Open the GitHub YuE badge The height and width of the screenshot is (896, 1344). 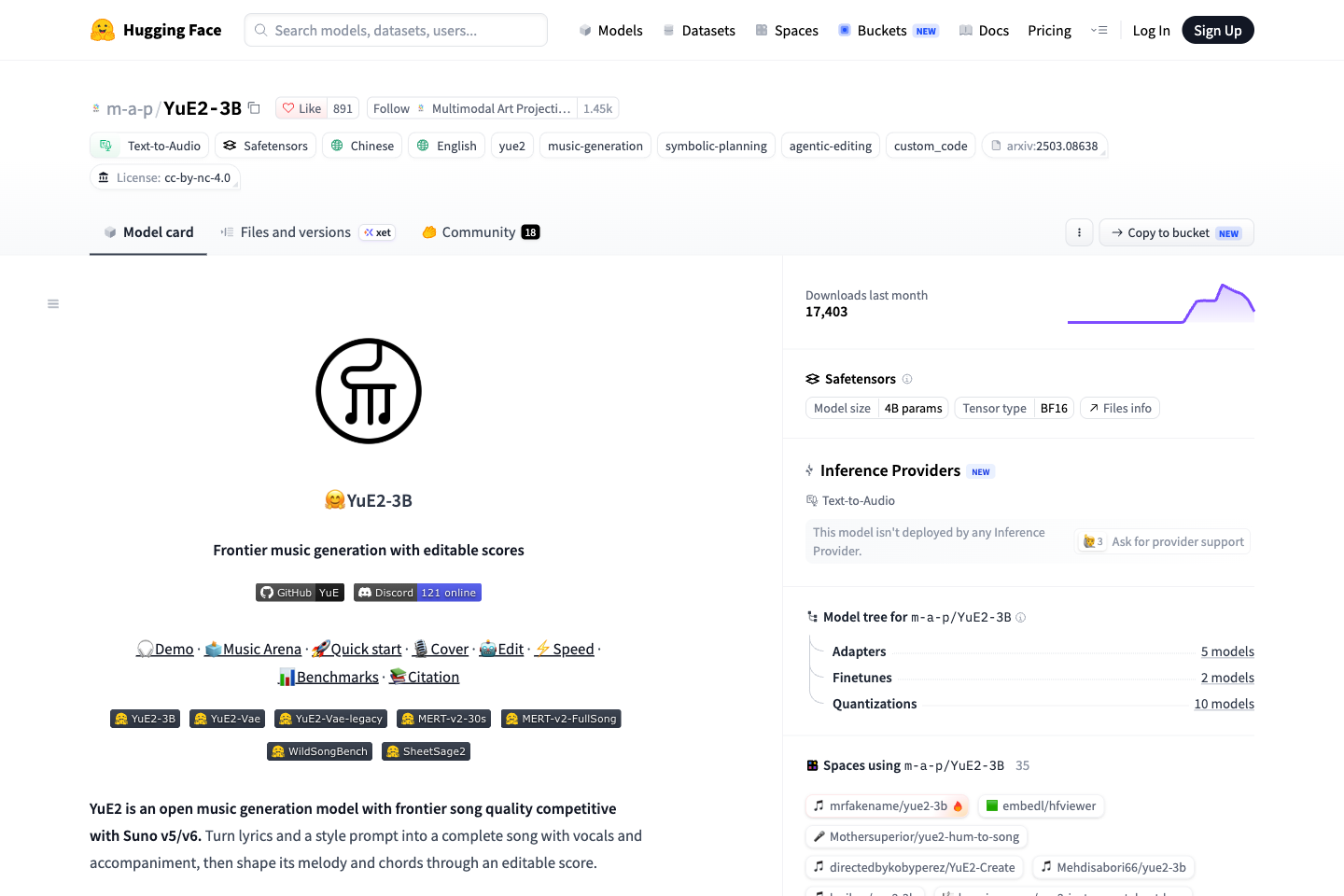[x=300, y=593]
